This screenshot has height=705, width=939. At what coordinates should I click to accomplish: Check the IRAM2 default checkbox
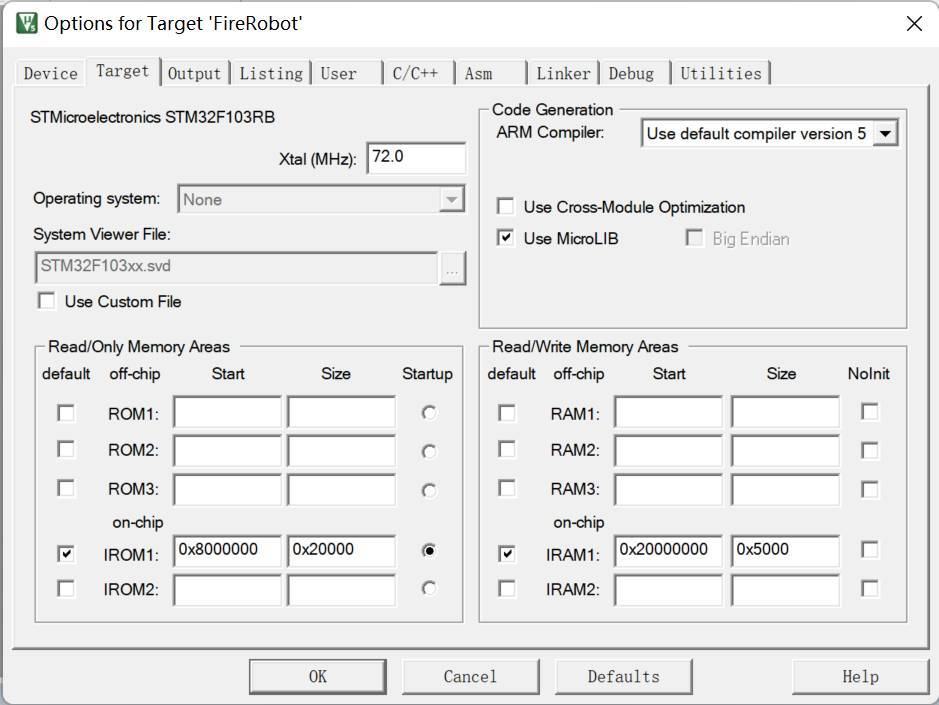pyautogui.click(x=507, y=589)
